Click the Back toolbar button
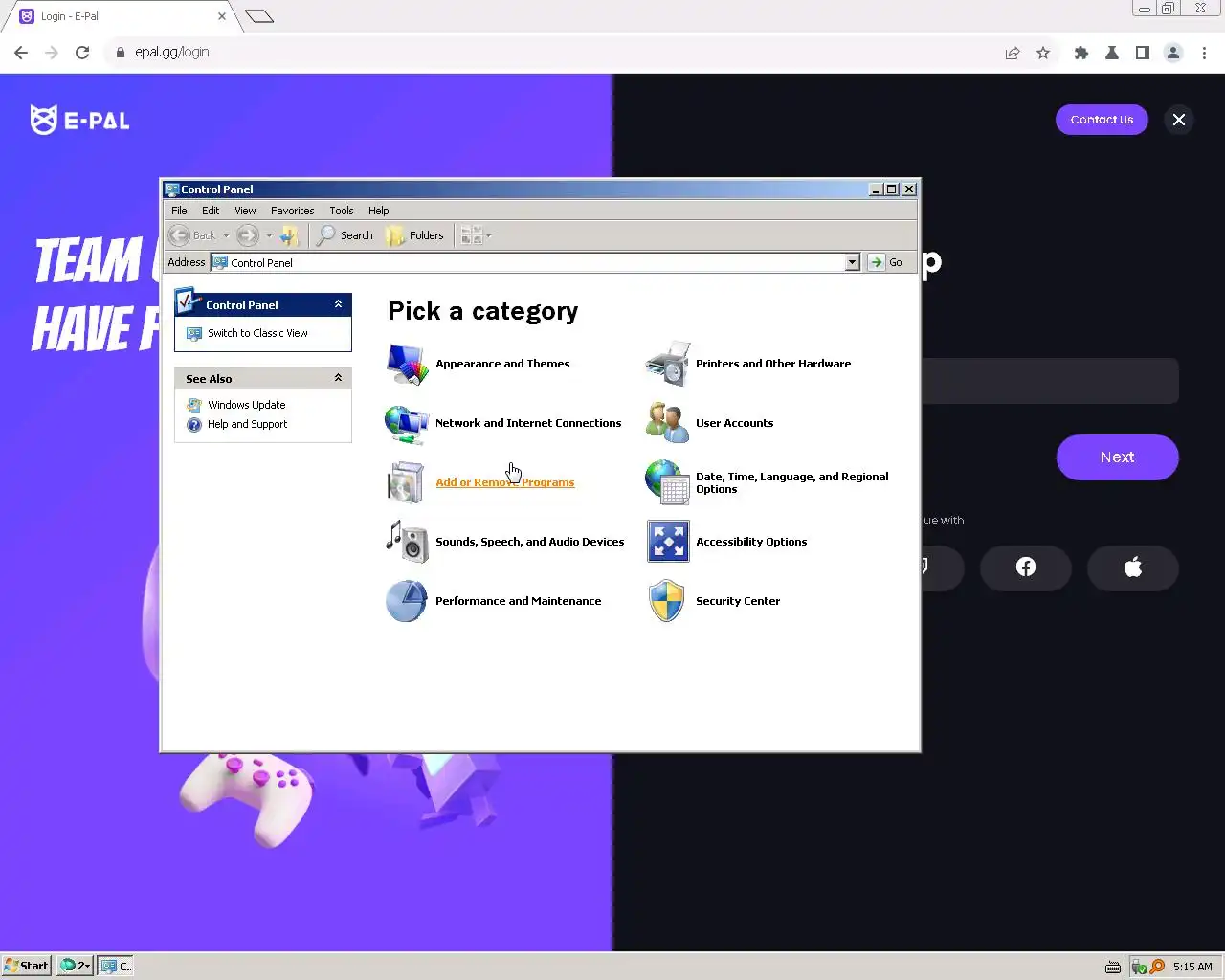1225x980 pixels. coord(192,235)
